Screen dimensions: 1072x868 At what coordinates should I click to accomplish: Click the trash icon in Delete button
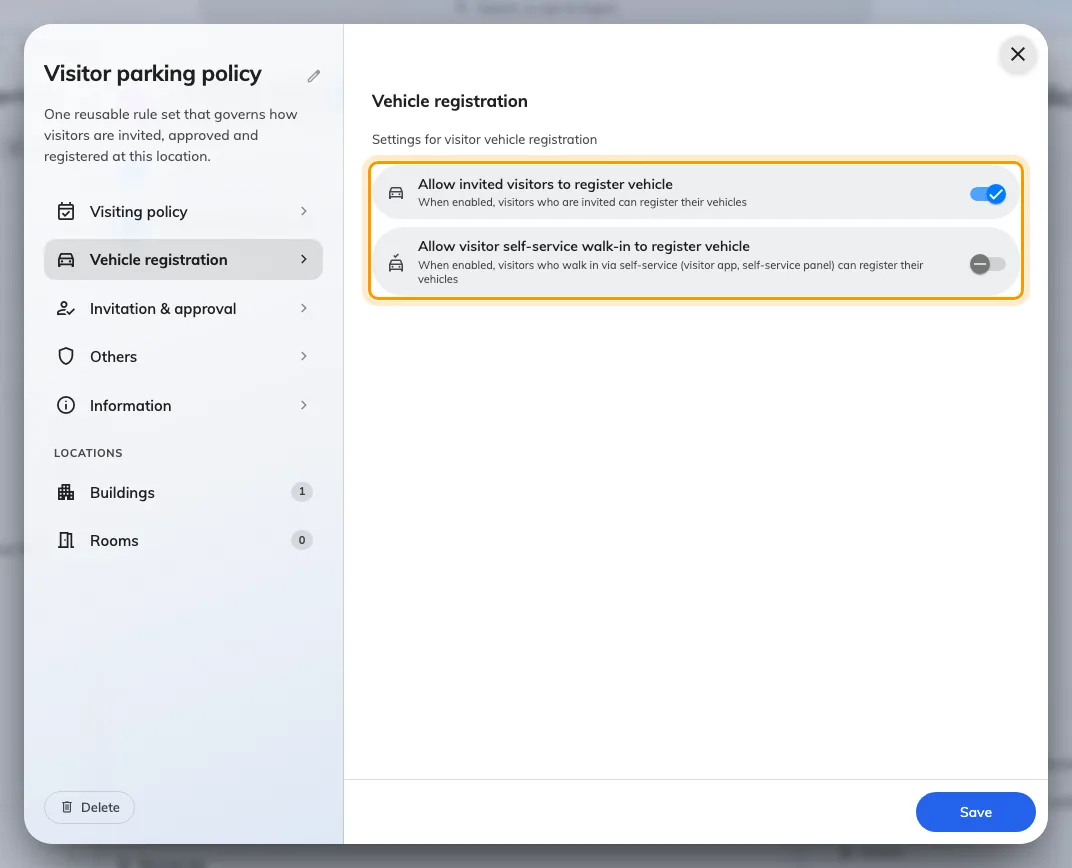(x=67, y=807)
